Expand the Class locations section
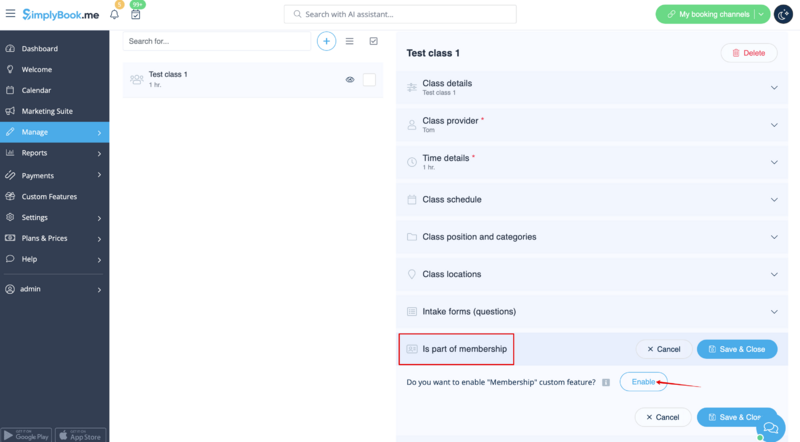The width and height of the screenshot is (800, 442). (x=592, y=274)
